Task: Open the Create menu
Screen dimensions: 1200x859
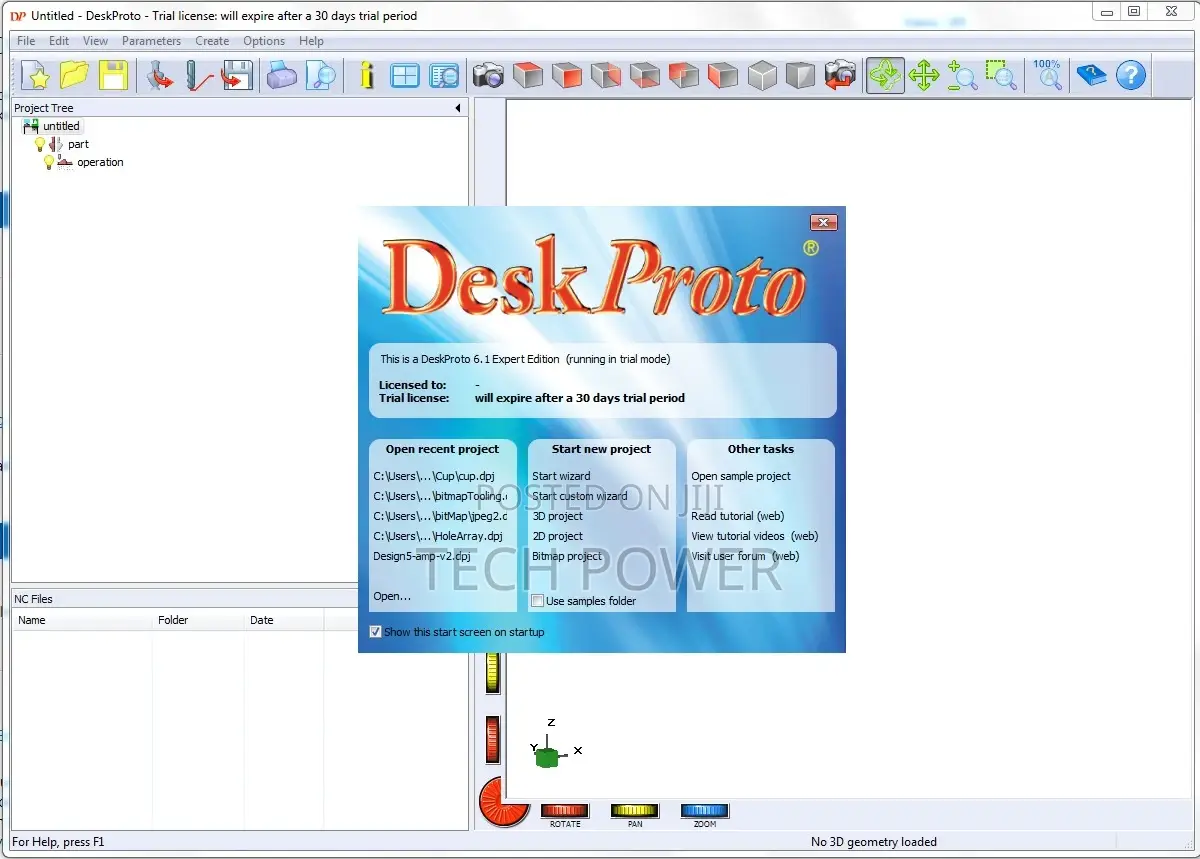Action: 212,41
